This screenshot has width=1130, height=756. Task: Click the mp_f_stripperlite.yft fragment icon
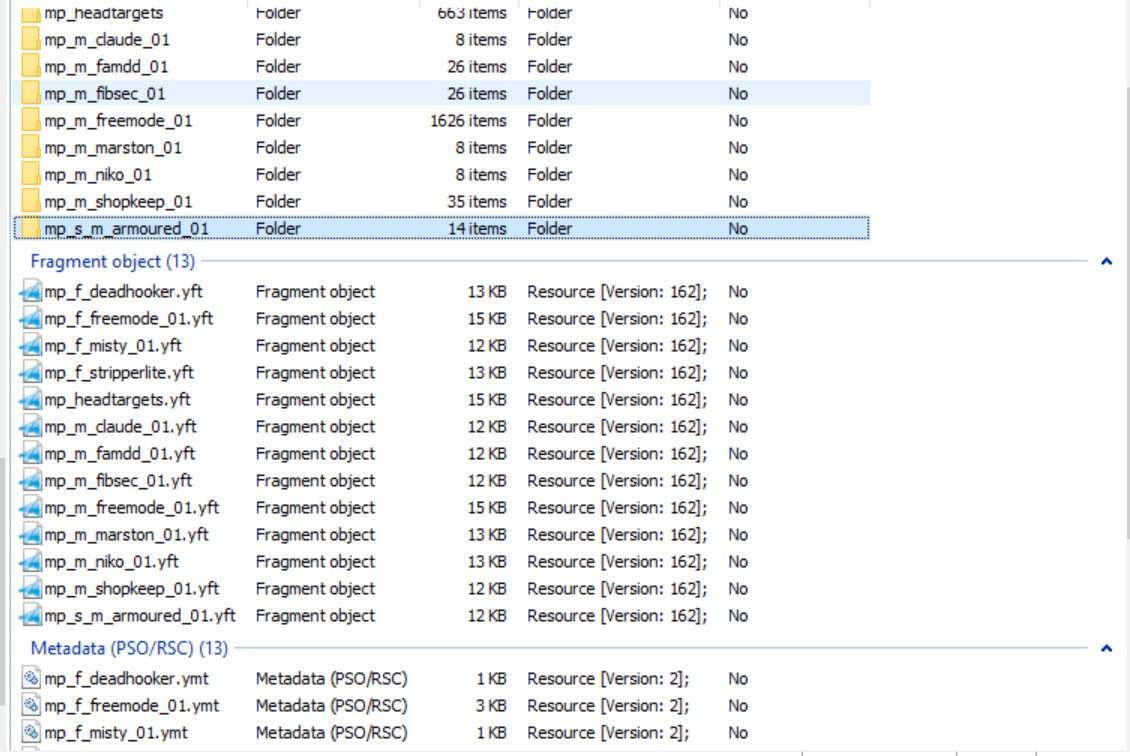(30, 373)
